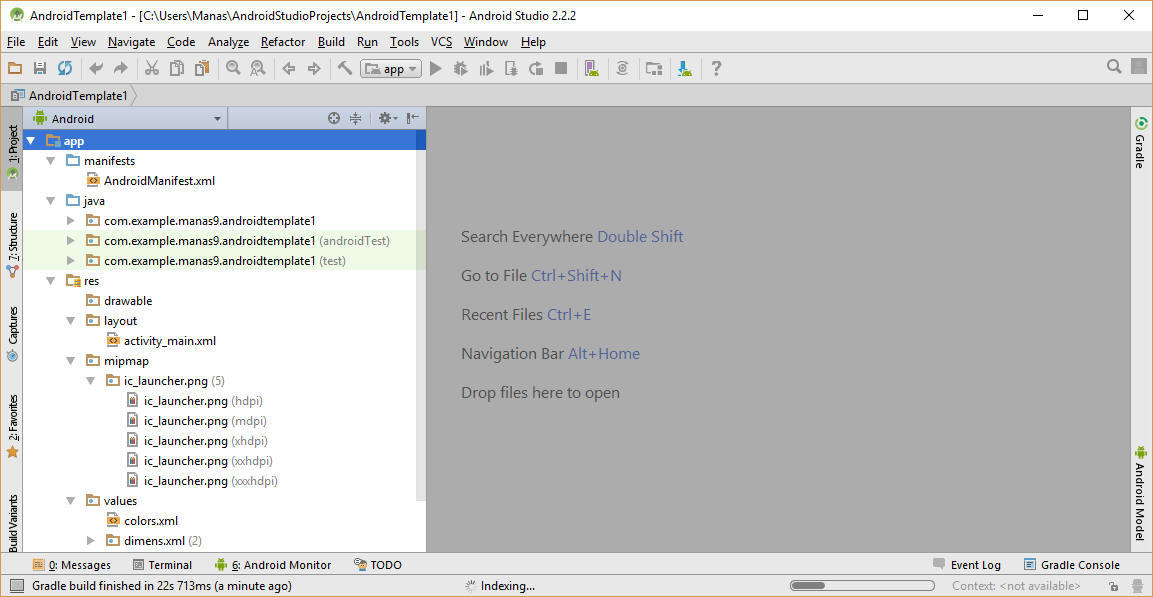1153x597 pixels.
Task: Collapse the app module node
Action: [30, 140]
